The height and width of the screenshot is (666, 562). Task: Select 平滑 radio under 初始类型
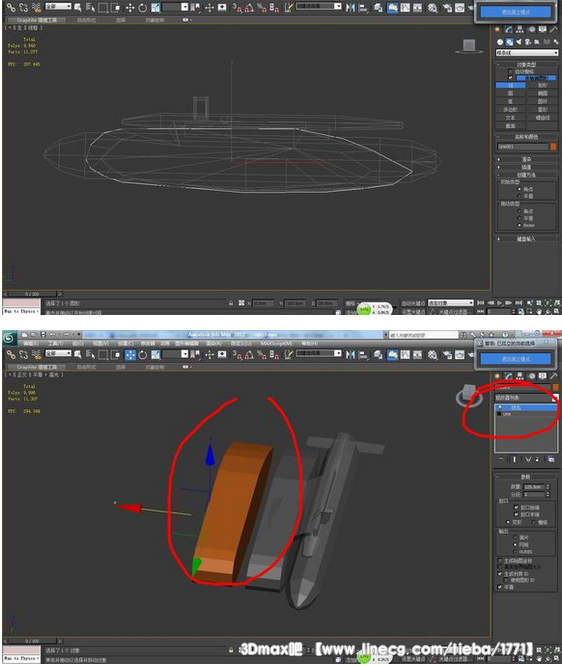[x=519, y=196]
